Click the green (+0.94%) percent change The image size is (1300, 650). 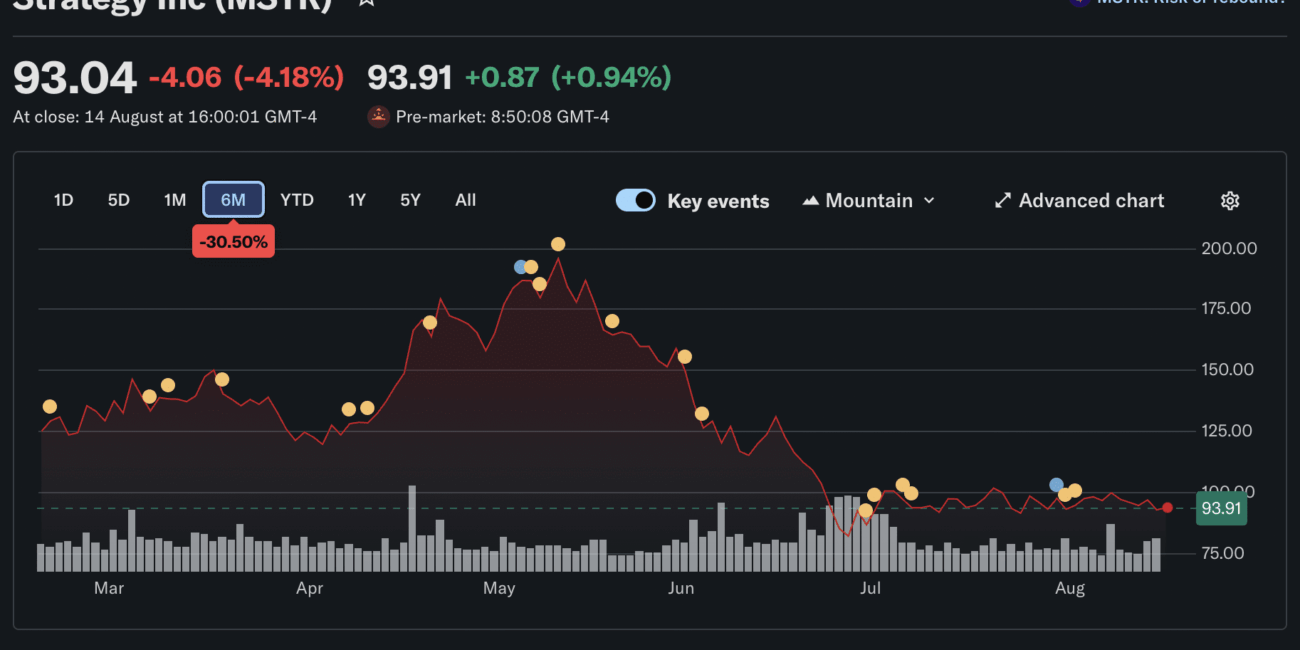coord(611,77)
